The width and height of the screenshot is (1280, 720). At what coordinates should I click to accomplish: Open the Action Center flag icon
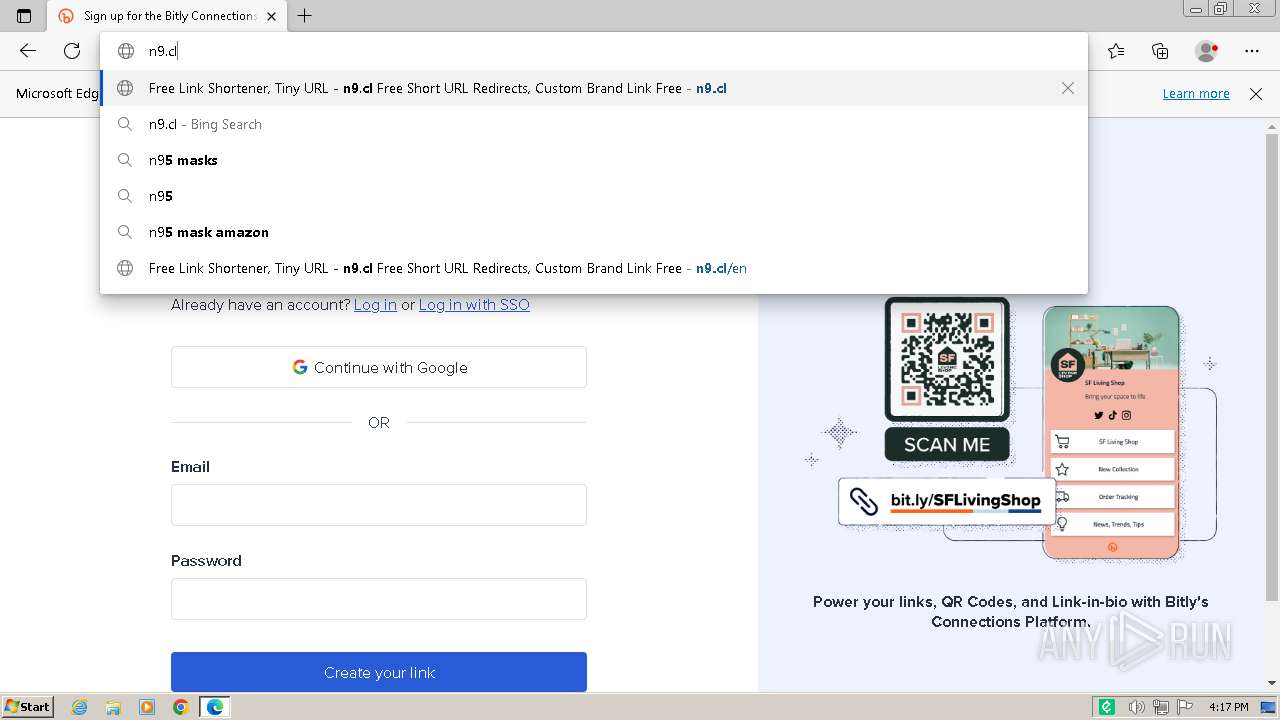1185,707
